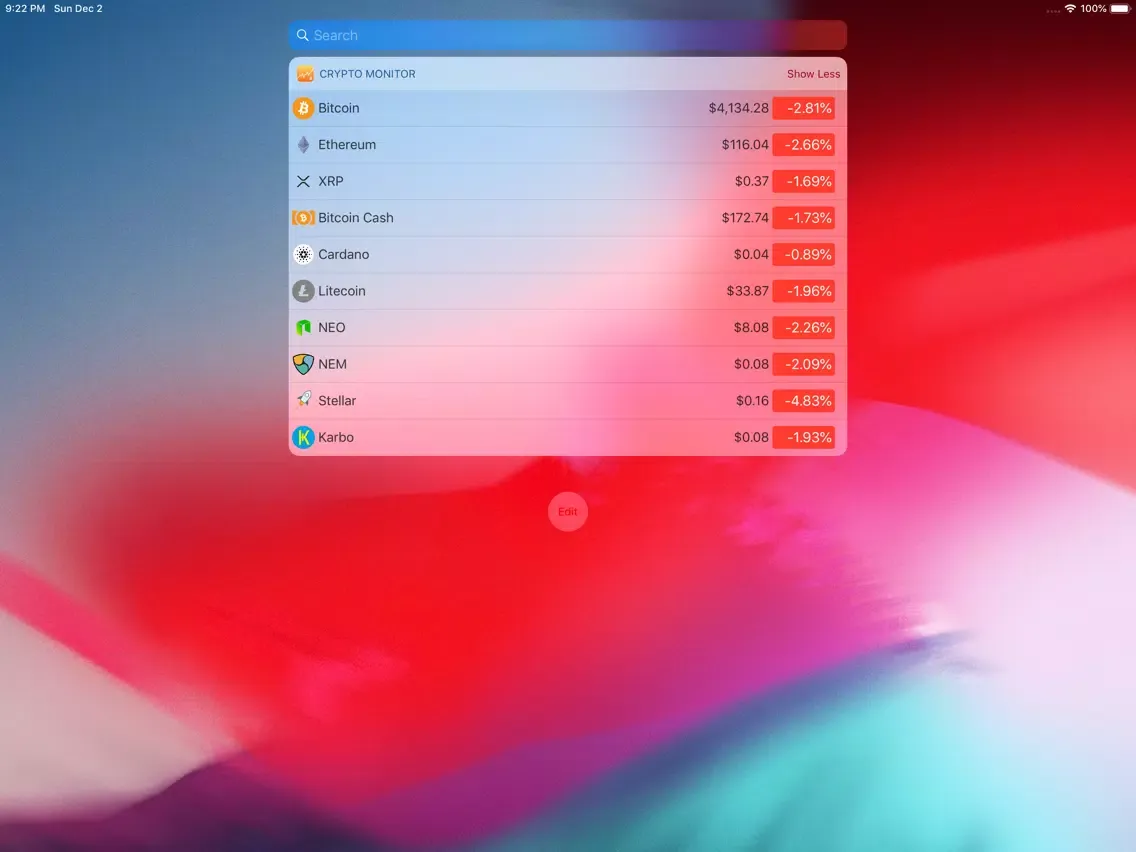Tap Stellar's -4.83% change badge
The width and height of the screenshot is (1136, 852).
[803, 401]
